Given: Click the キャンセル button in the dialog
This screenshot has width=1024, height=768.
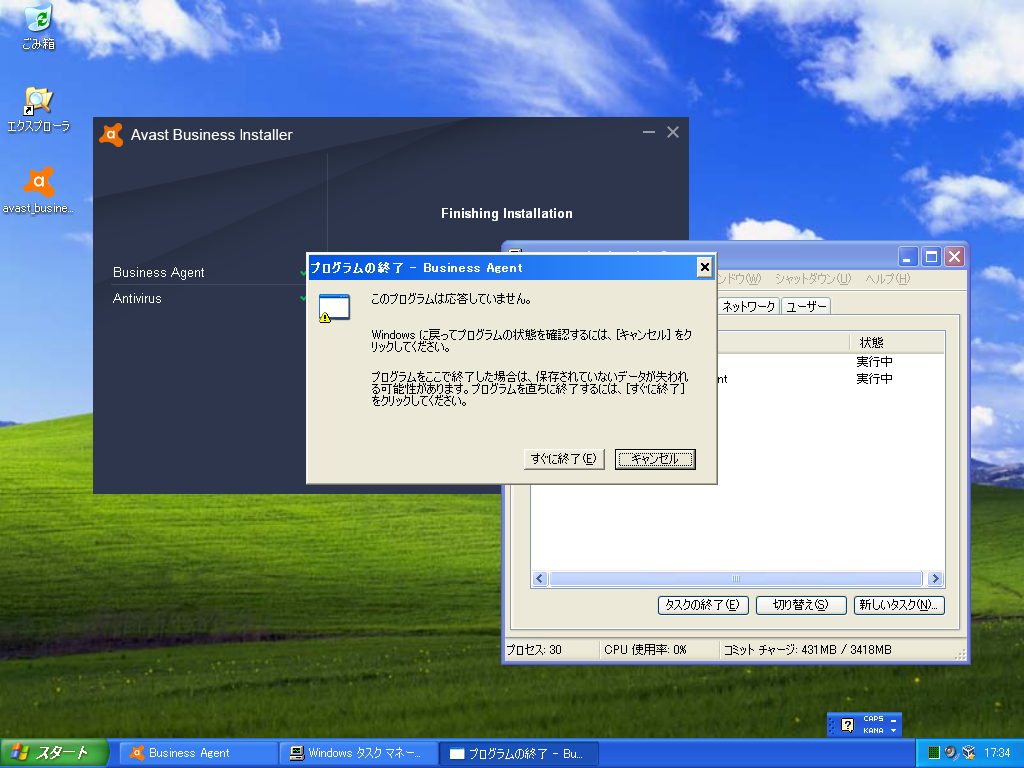Looking at the screenshot, I should [x=655, y=458].
